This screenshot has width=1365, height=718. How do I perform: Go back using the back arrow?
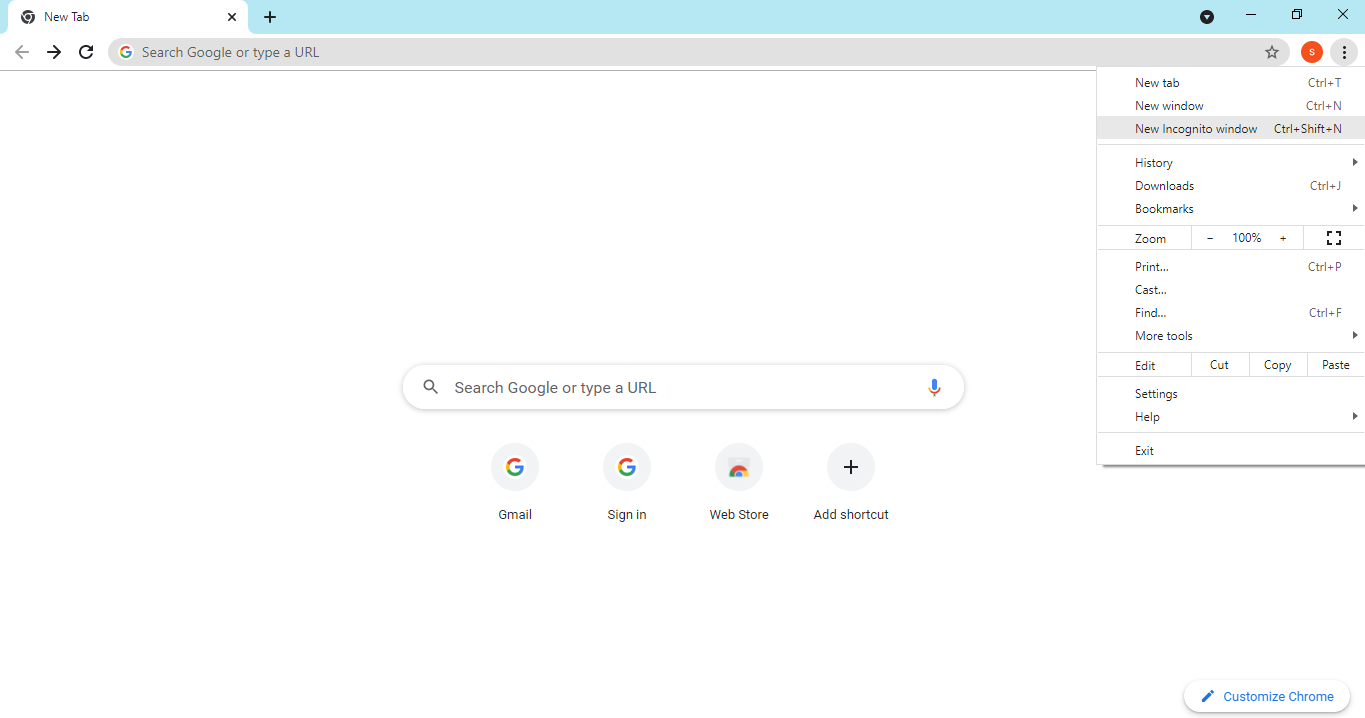coord(21,52)
